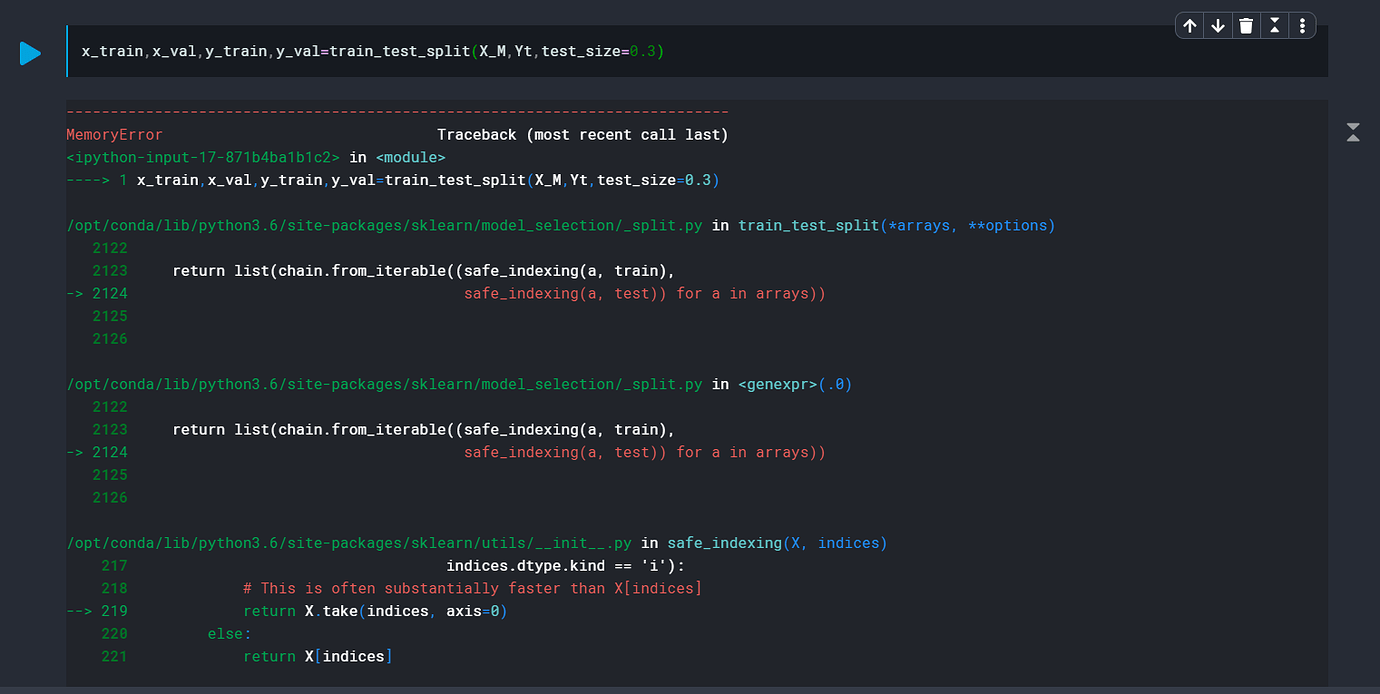Image resolution: width=1380 pixels, height=694 pixels.
Task: Click the "<genexpr>(.0)" text
Action: point(795,384)
